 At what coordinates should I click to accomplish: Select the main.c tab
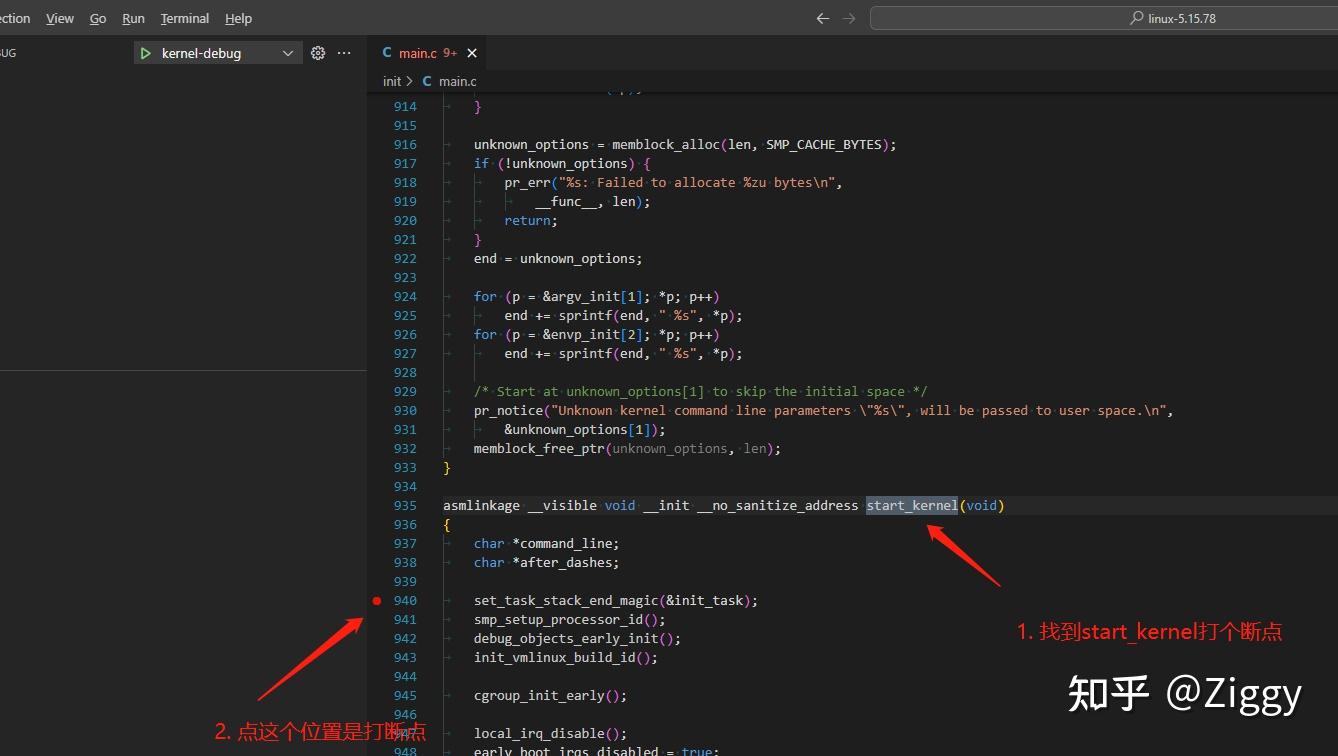(417, 53)
